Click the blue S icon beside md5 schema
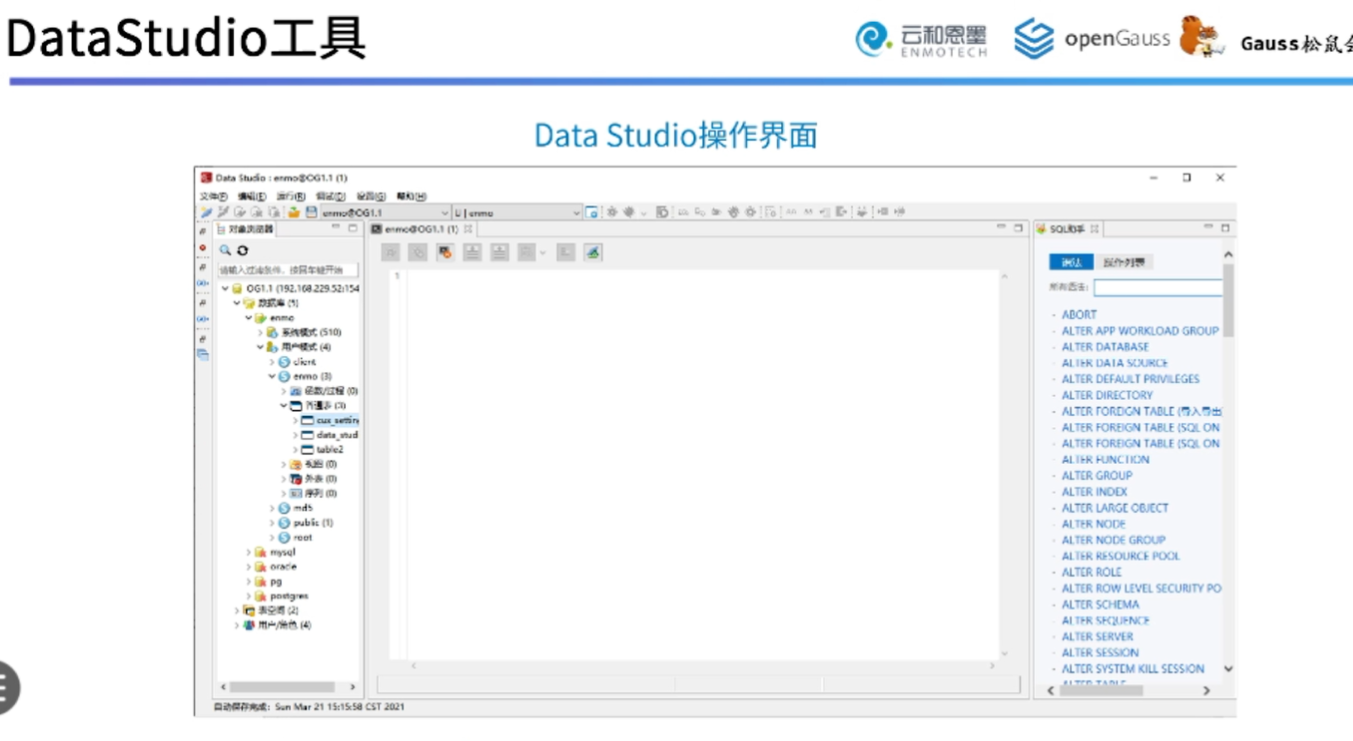Image resolution: width=1353 pixels, height=741 pixels. click(284, 508)
